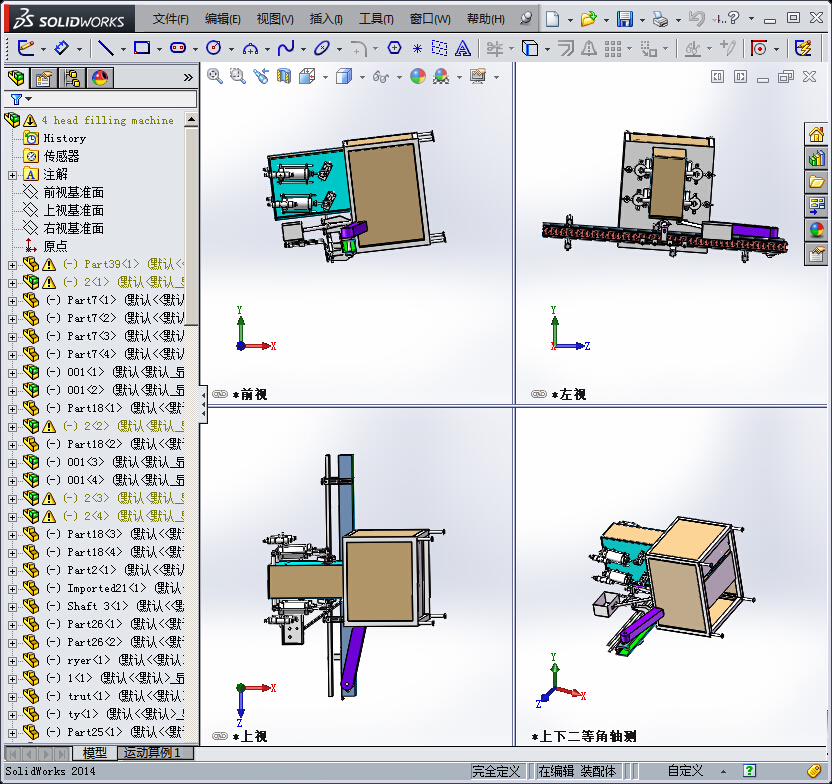832x784 pixels.
Task: Open PropertyManager tab icon
Action: [x=44, y=78]
